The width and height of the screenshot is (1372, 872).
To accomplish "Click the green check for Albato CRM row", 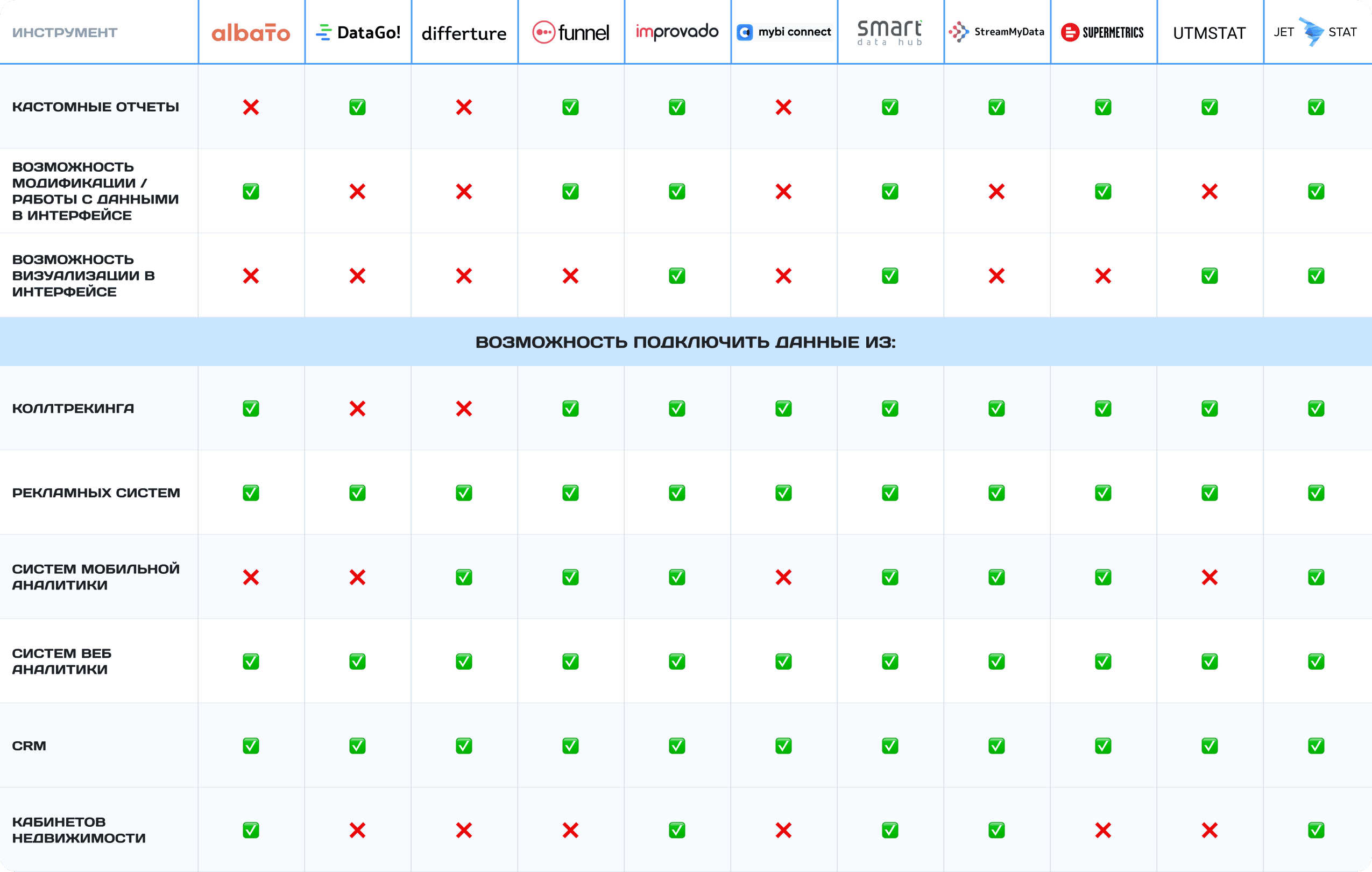I will pyautogui.click(x=251, y=746).
